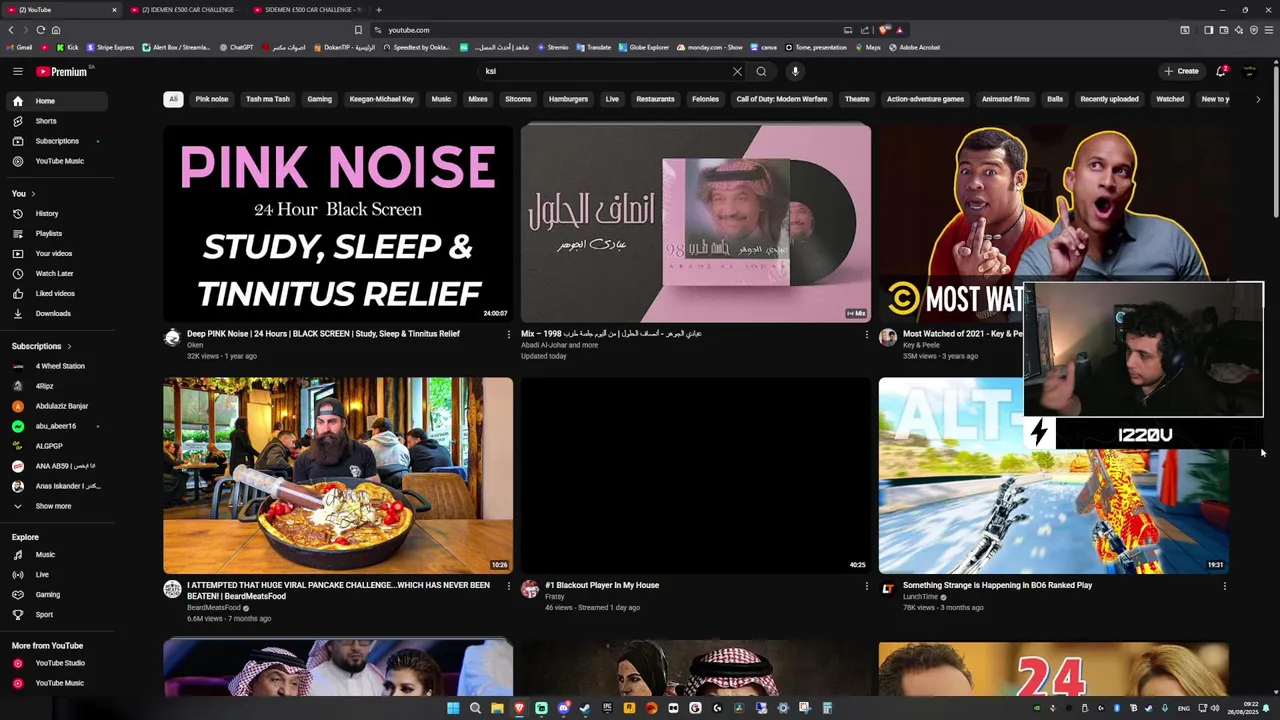Open Liked videos

pos(56,293)
